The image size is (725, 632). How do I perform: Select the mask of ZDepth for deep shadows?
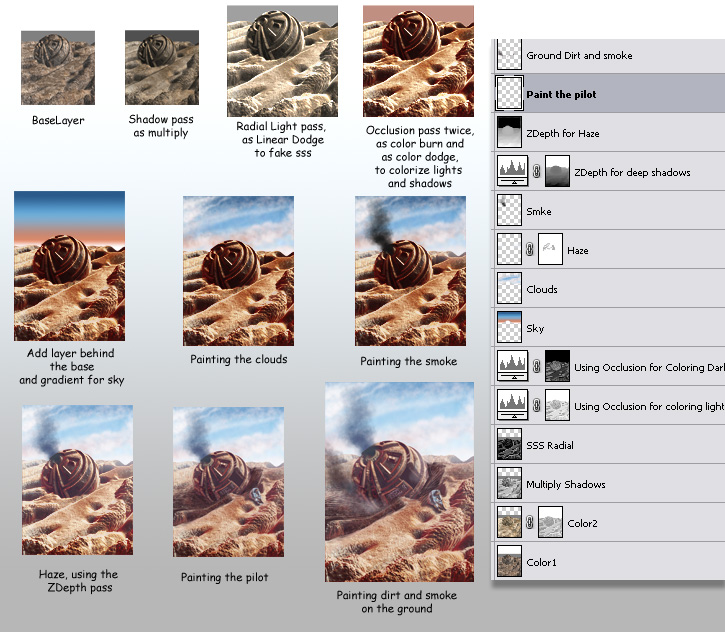click(555, 172)
